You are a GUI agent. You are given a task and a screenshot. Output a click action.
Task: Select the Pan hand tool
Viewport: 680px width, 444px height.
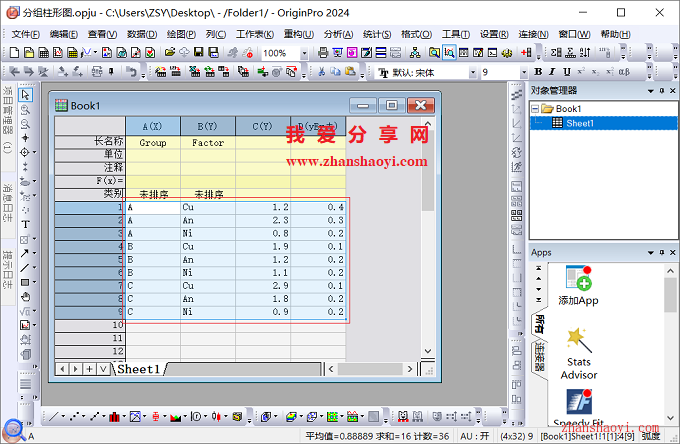point(26,297)
